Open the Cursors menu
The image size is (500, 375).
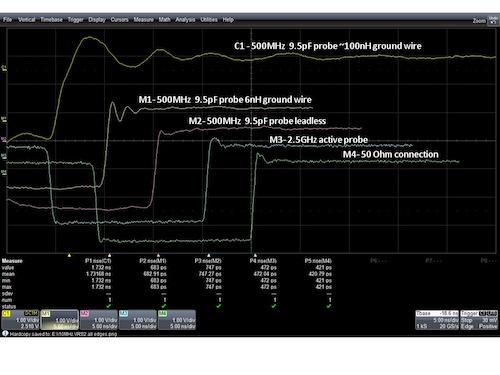[119, 20]
